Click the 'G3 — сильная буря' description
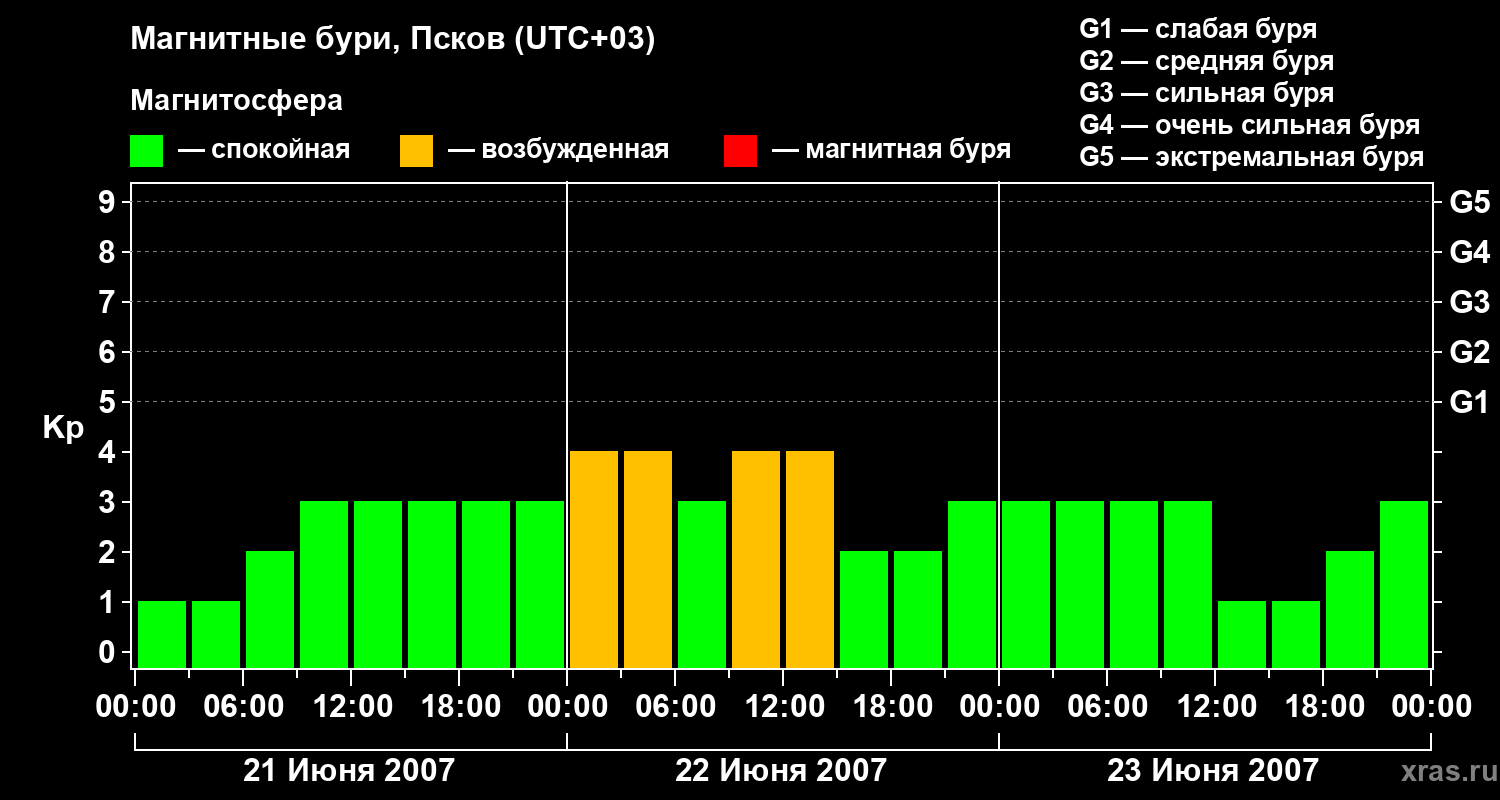 1206,93
